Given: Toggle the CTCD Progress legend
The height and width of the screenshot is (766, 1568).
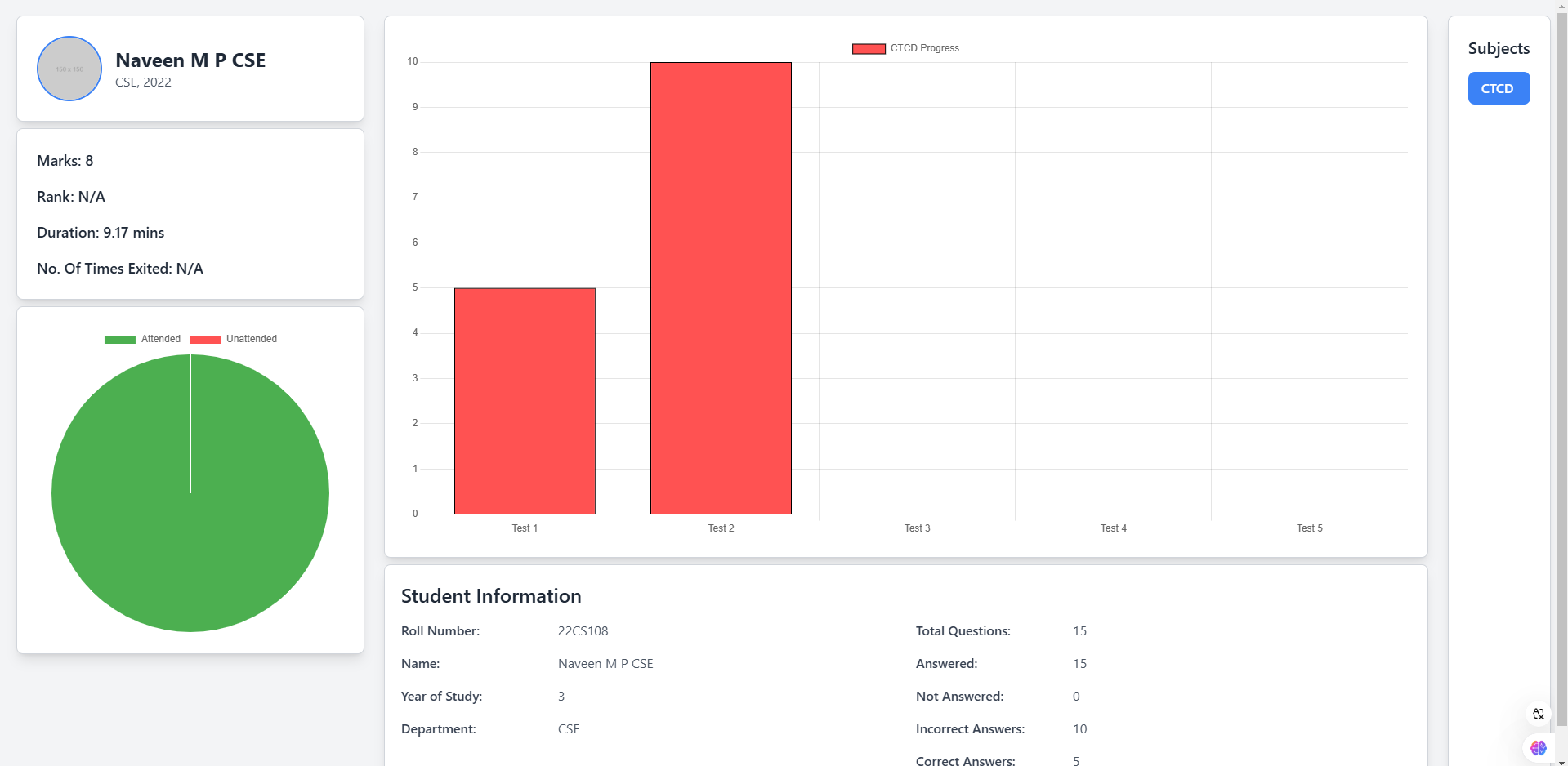Looking at the screenshot, I should tap(905, 48).
